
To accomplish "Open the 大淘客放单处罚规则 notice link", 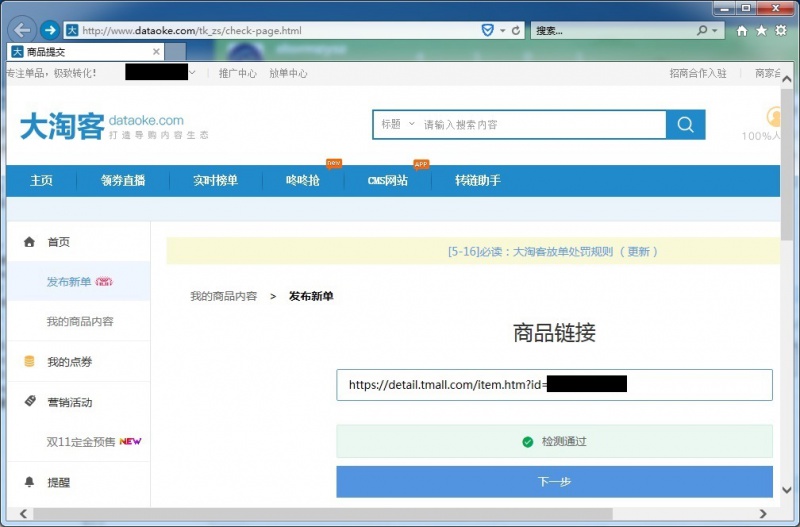I will click(x=553, y=252).
